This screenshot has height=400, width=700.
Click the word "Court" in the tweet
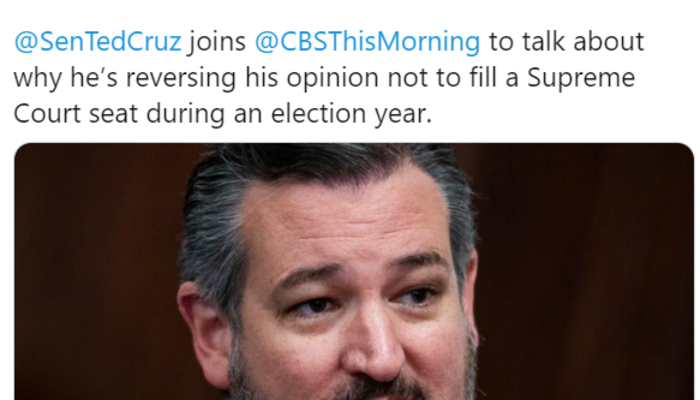(x=42, y=113)
